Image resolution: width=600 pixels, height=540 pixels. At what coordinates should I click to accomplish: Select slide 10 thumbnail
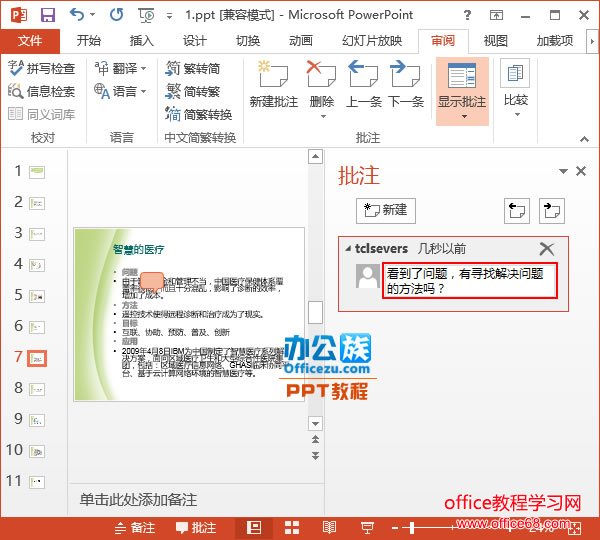coord(37,452)
